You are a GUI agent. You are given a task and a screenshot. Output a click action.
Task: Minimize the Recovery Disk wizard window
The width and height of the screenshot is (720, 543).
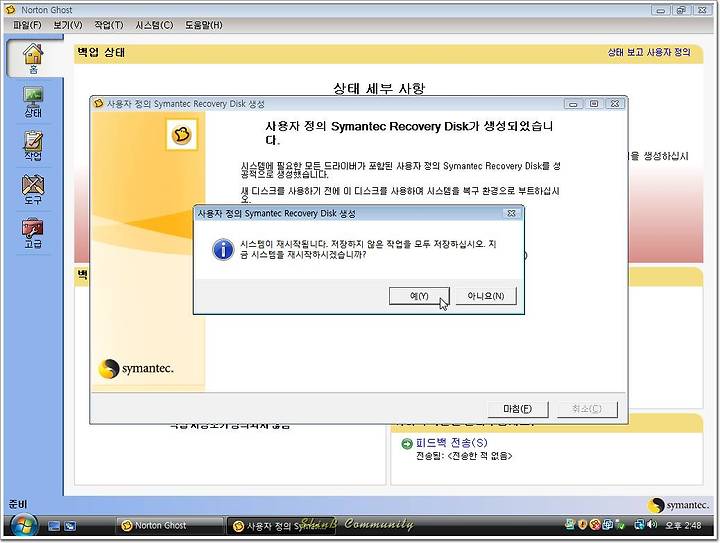573,104
